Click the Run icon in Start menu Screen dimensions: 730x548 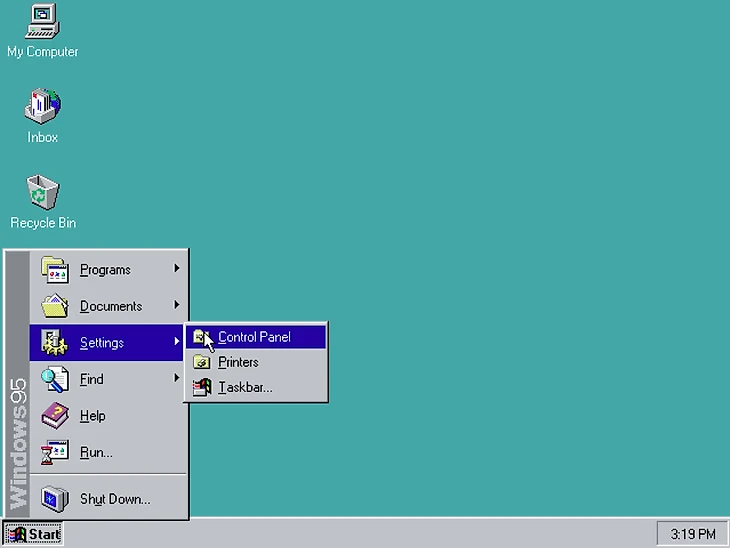55,452
